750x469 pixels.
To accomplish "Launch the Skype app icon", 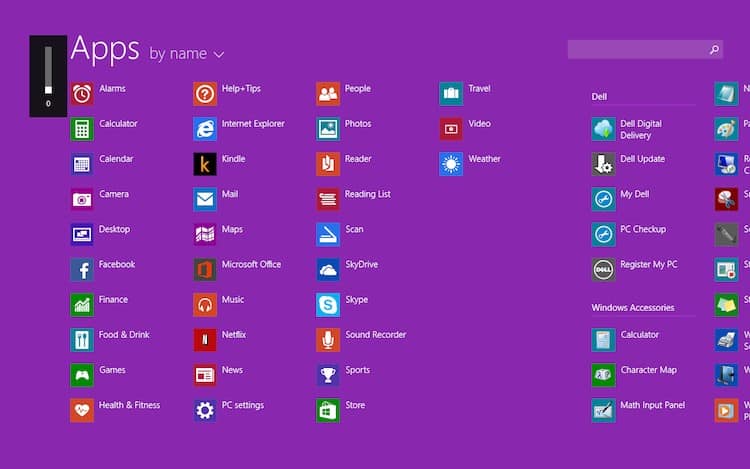I will click(328, 305).
